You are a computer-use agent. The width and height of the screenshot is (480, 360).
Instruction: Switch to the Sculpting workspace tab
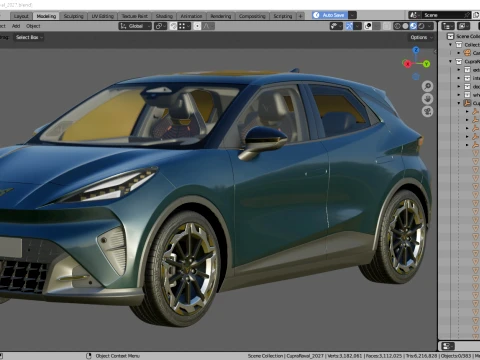point(73,16)
